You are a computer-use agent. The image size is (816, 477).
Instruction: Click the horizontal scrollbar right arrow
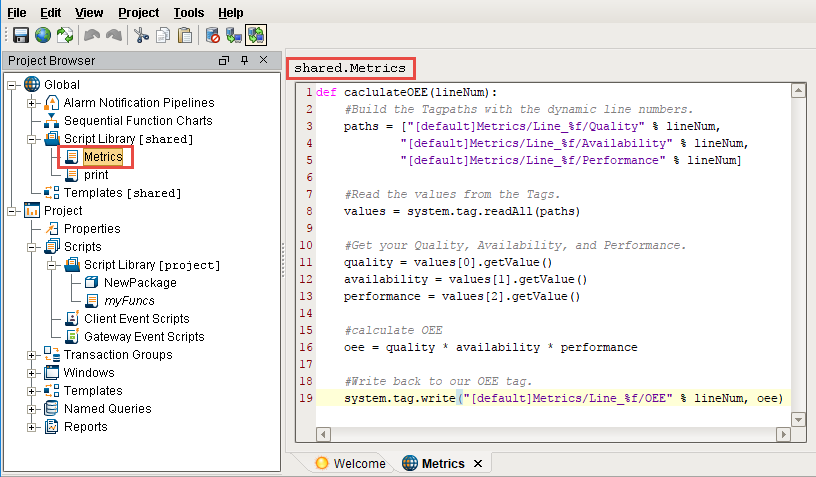coord(783,434)
